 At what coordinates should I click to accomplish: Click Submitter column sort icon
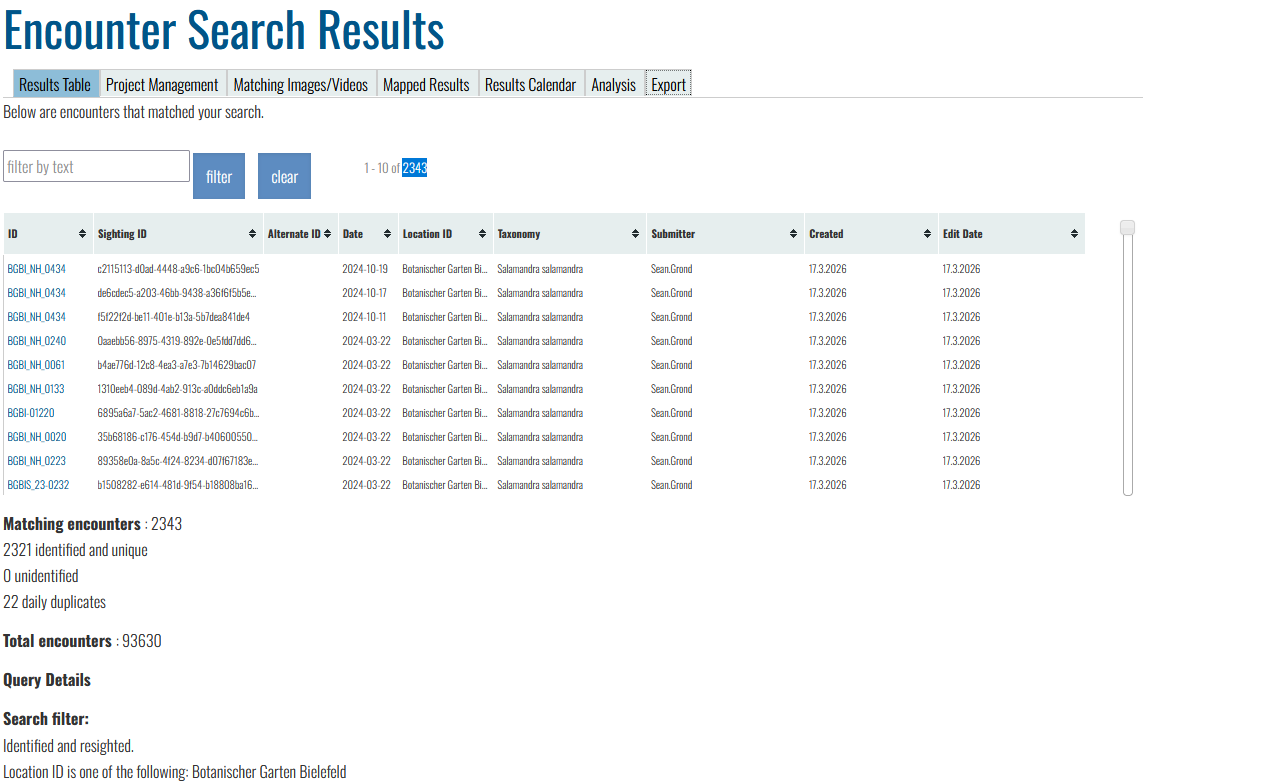click(x=793, y=234)
